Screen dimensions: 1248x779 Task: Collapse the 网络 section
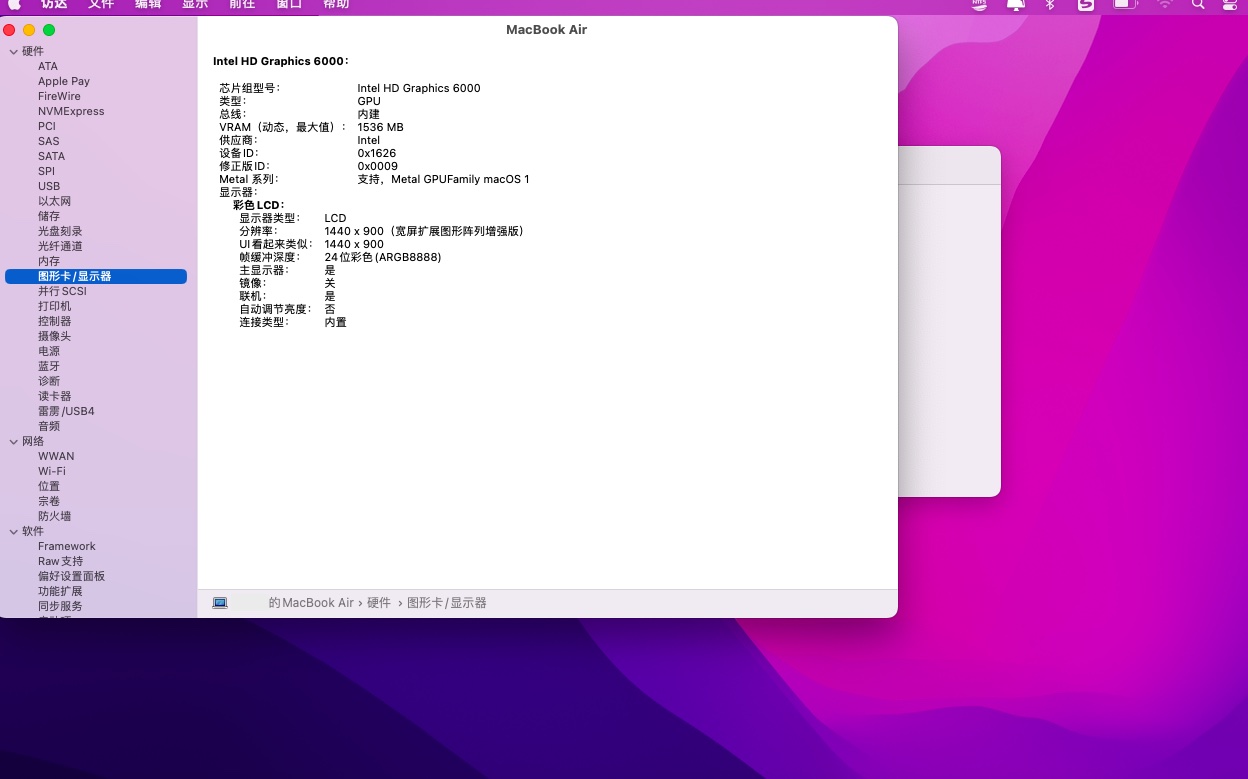[x=13, y=441]
